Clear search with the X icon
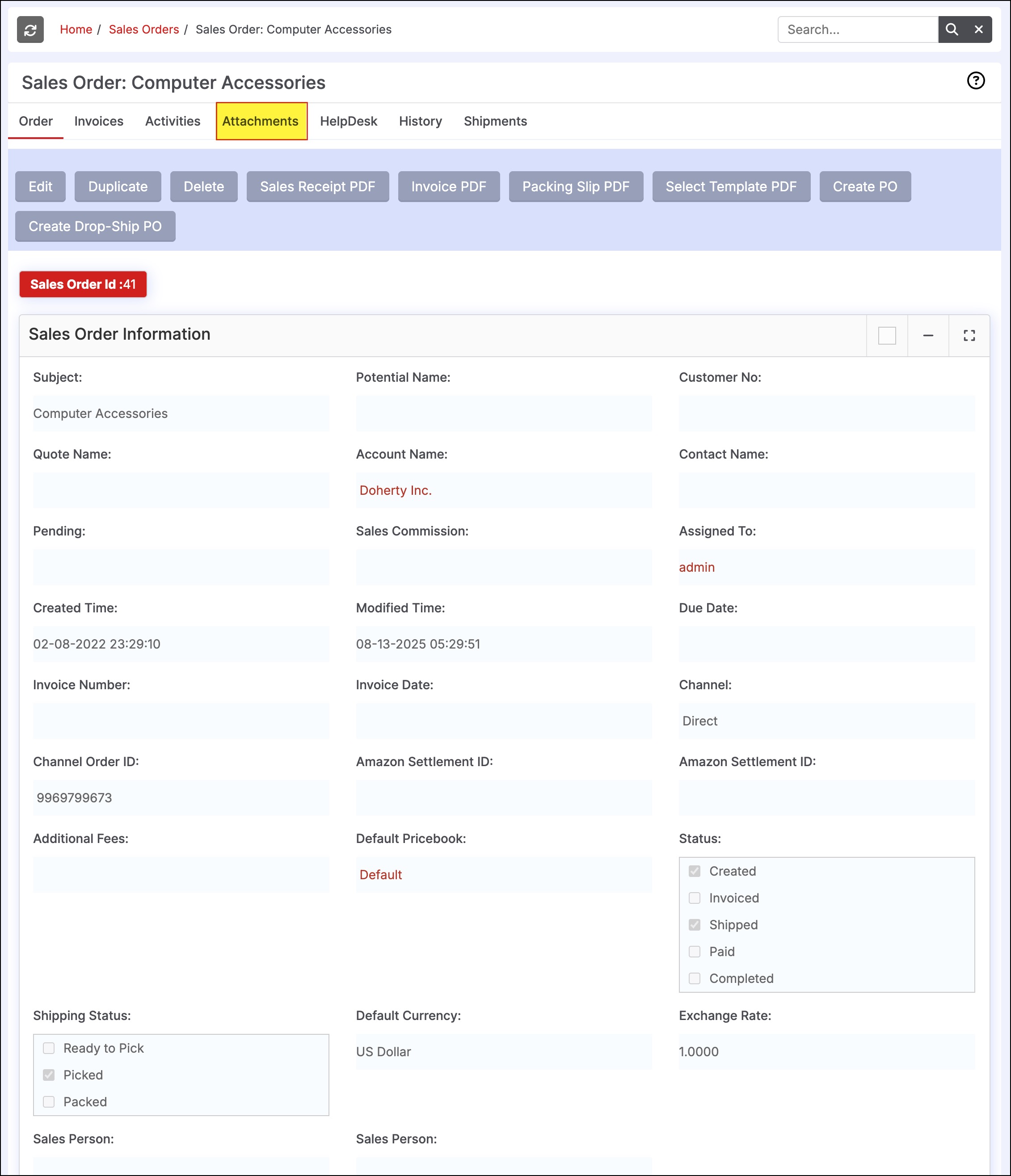Screen dimensions: 1011x1176 click(x=979, y=30)
